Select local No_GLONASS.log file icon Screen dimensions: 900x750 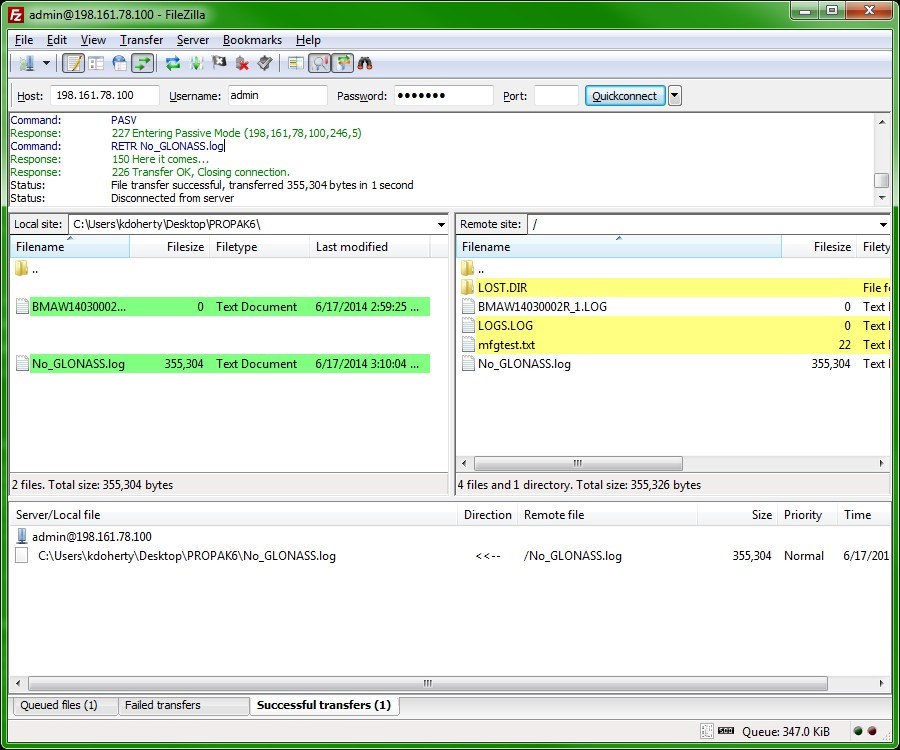pyautogui.click(x=22, y=363)
